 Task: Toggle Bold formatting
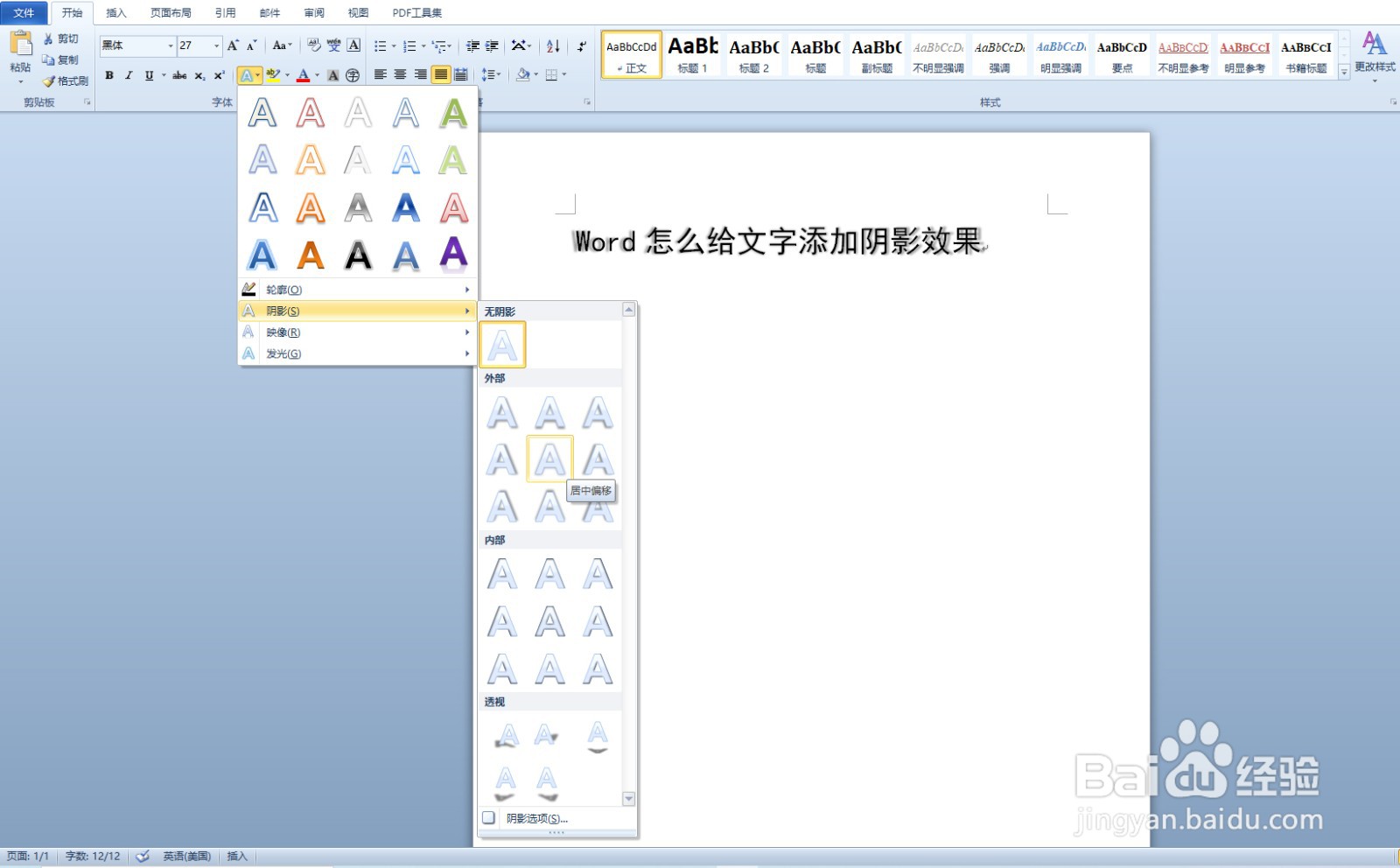coord(109,75)
